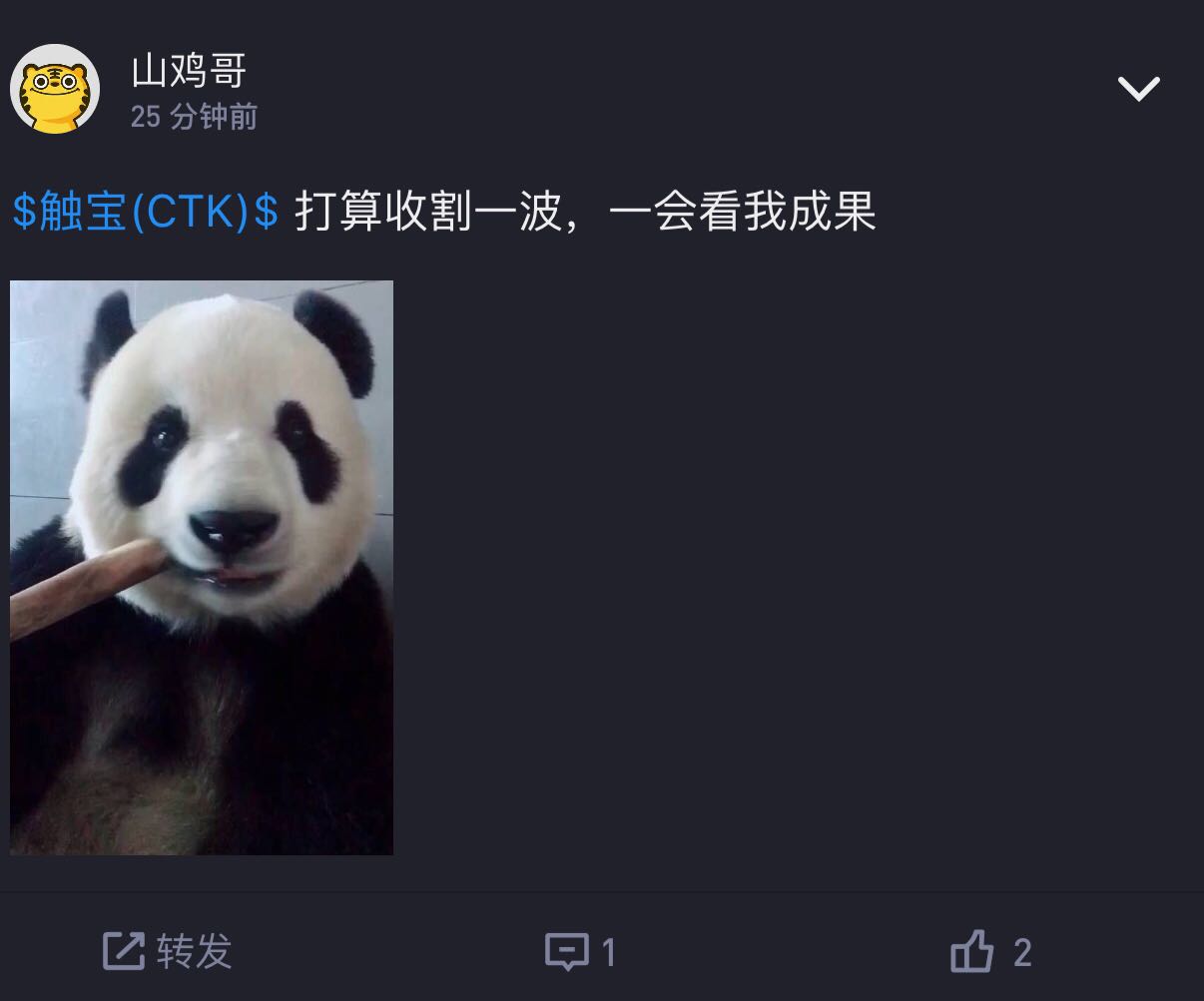This screenshot has height=1001, width=1204.
Task: Click the 触宝 stock name in the post
Action: pos(83,213)
